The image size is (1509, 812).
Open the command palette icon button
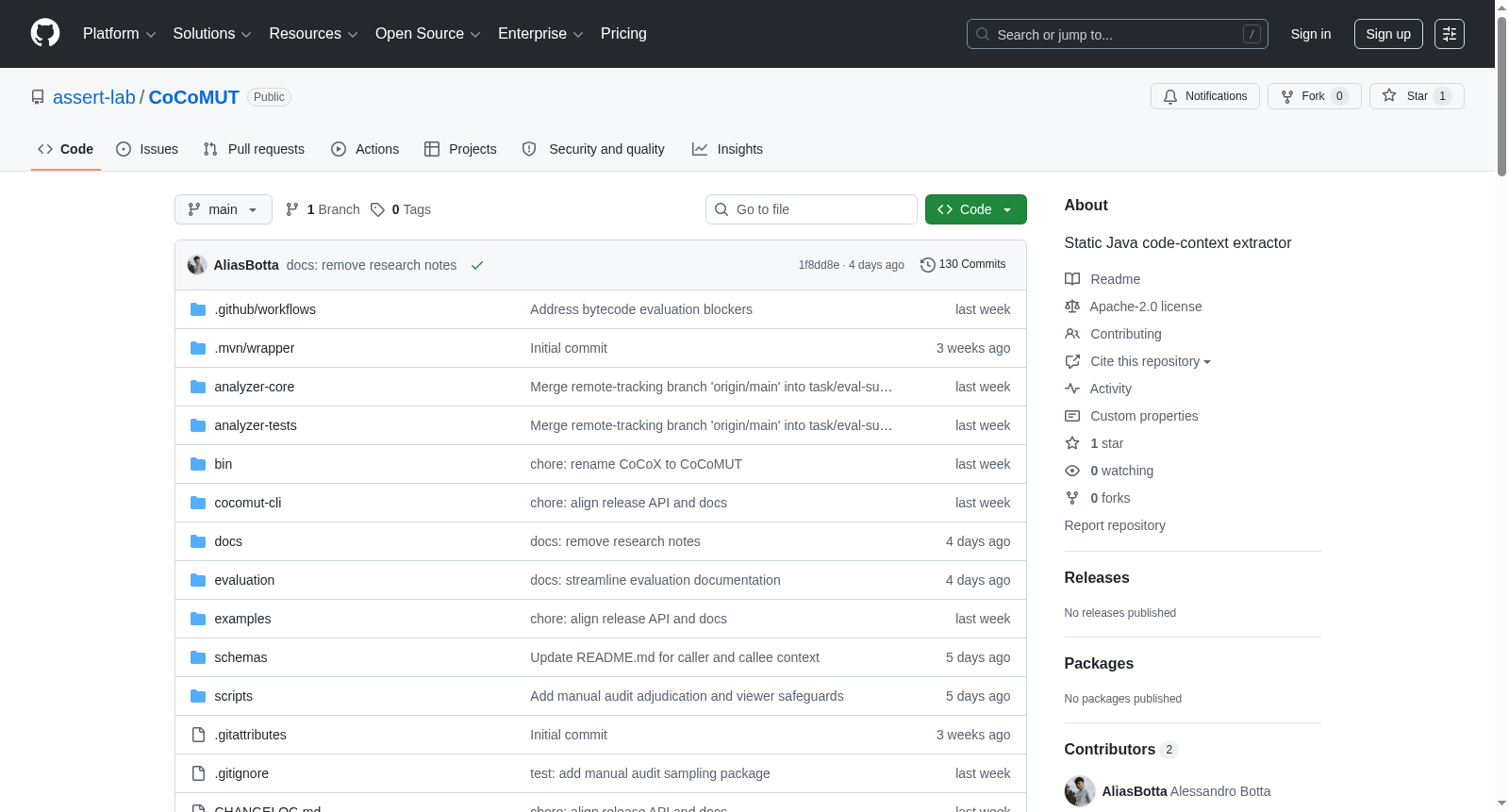1450,34
